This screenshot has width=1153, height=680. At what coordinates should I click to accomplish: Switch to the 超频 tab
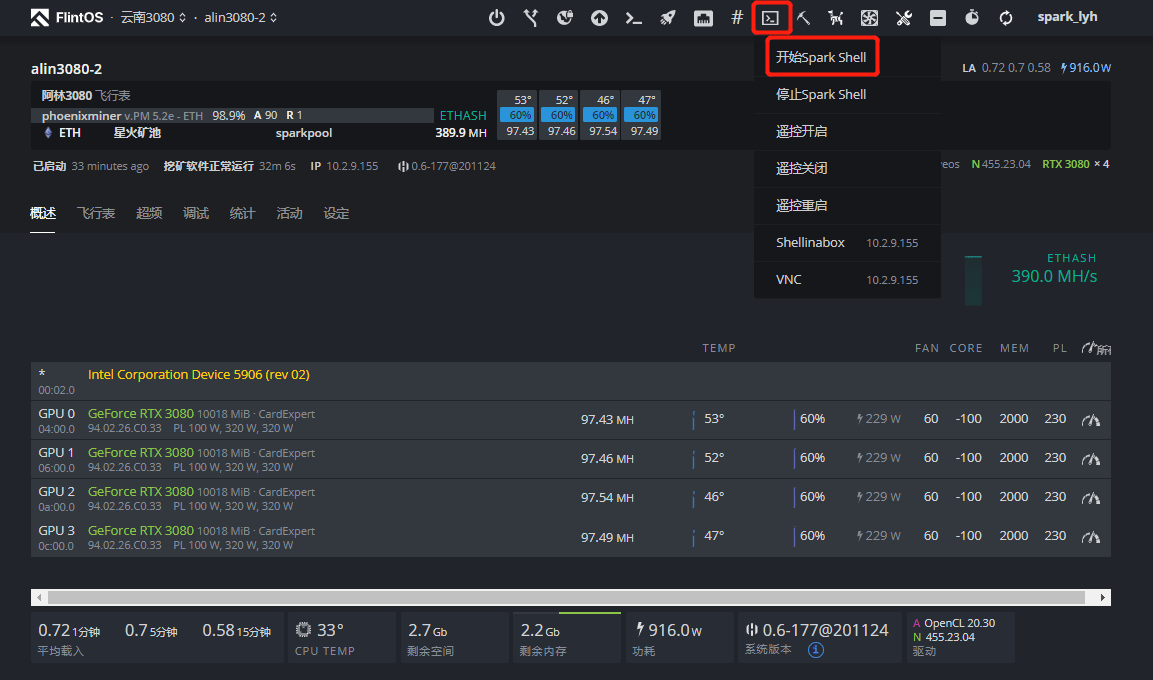148,212
